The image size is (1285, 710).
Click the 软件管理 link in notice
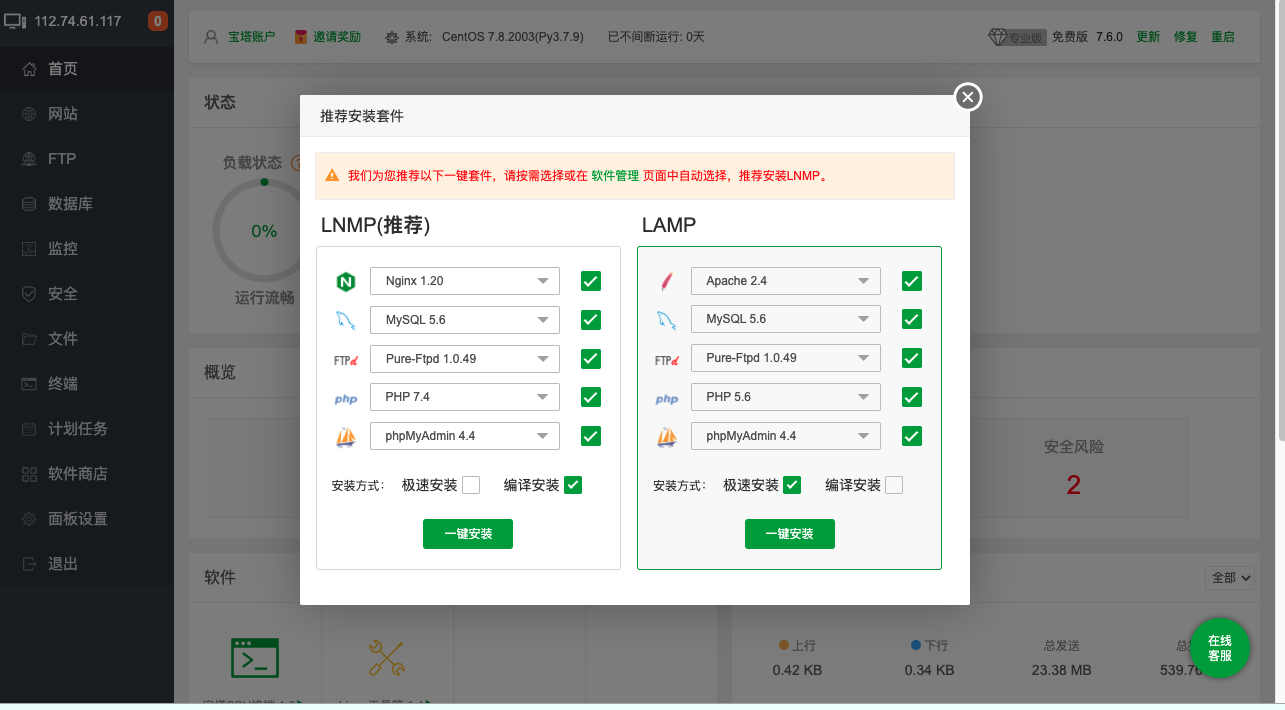pyautogui.click(x=615, y=176)
